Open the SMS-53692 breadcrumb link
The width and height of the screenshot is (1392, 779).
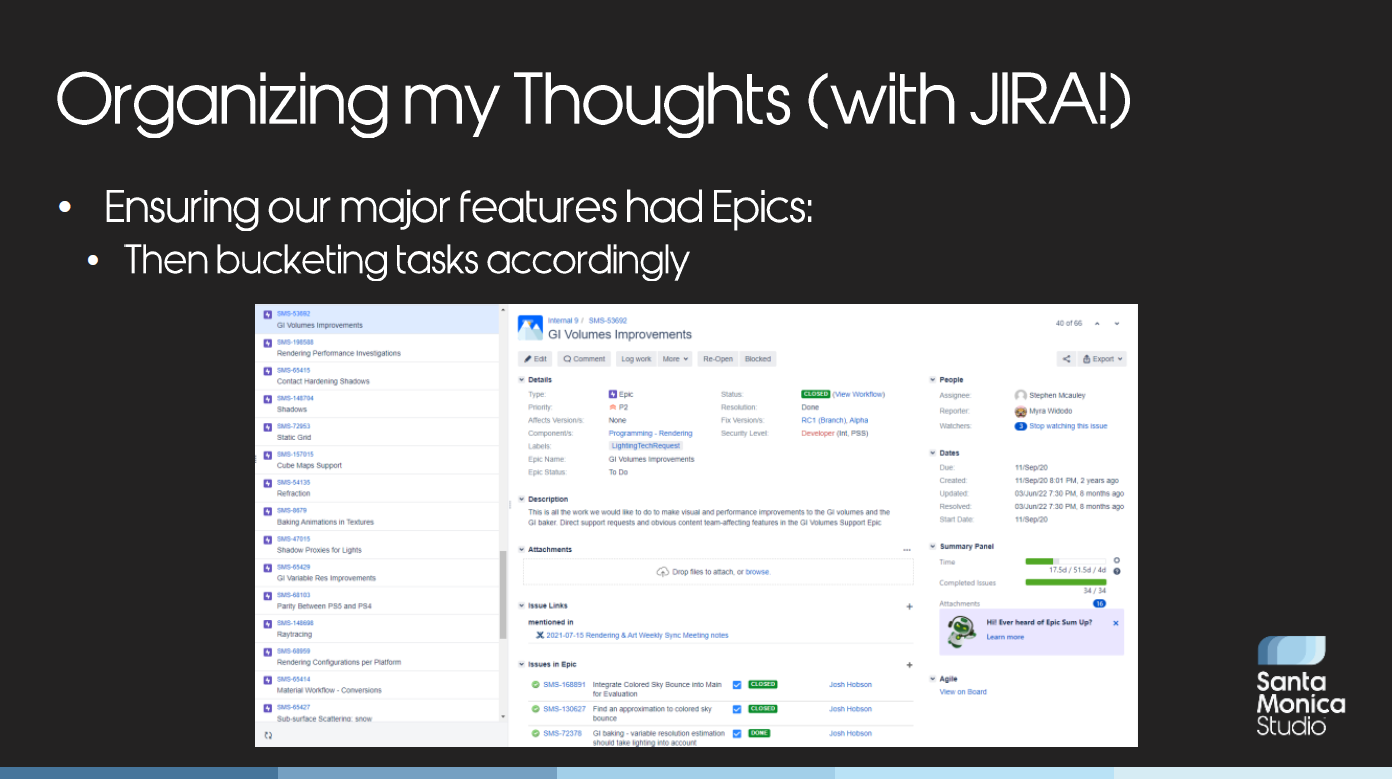tap(608, 321)
